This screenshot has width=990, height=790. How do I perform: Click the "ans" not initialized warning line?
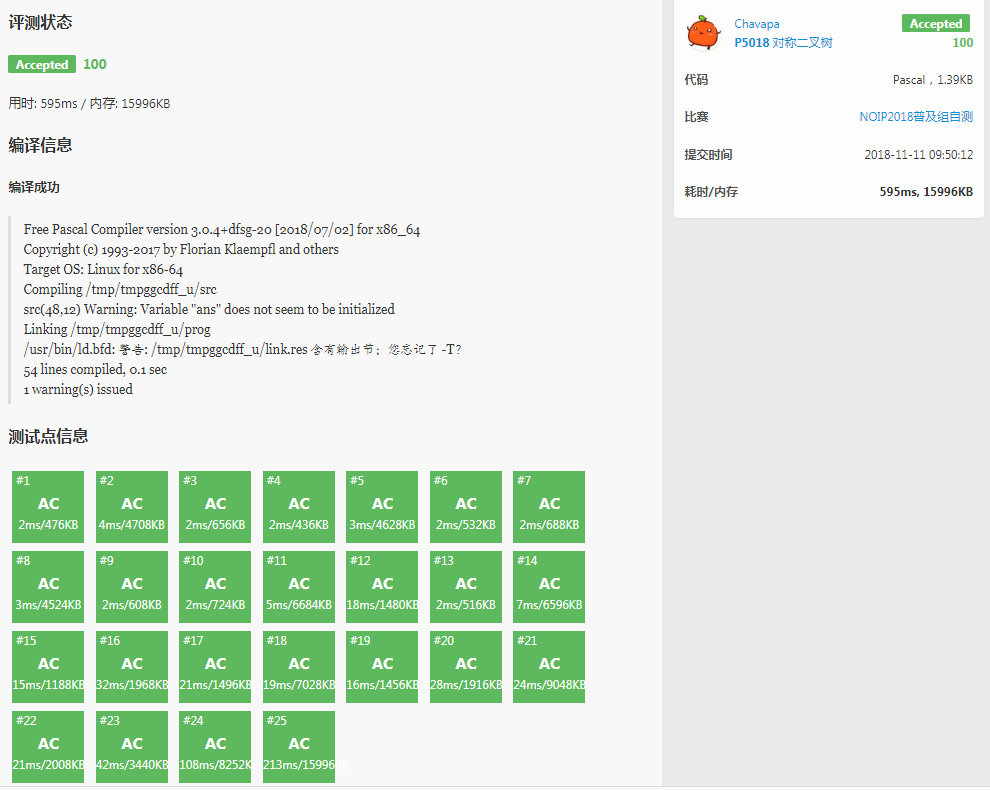click(209, 310)
